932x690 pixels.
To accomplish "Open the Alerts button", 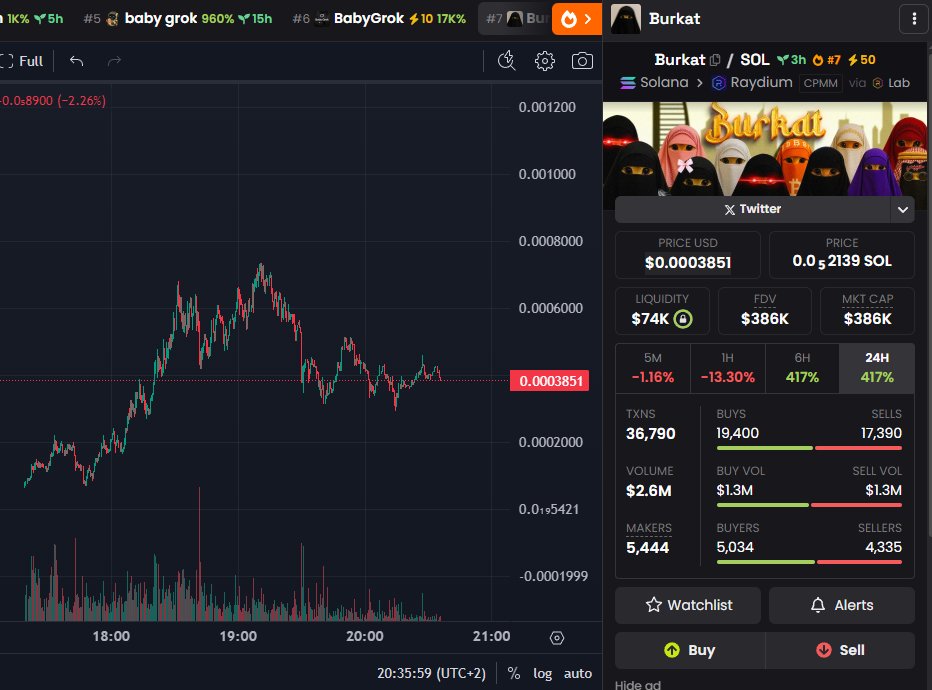I will 842,605.
